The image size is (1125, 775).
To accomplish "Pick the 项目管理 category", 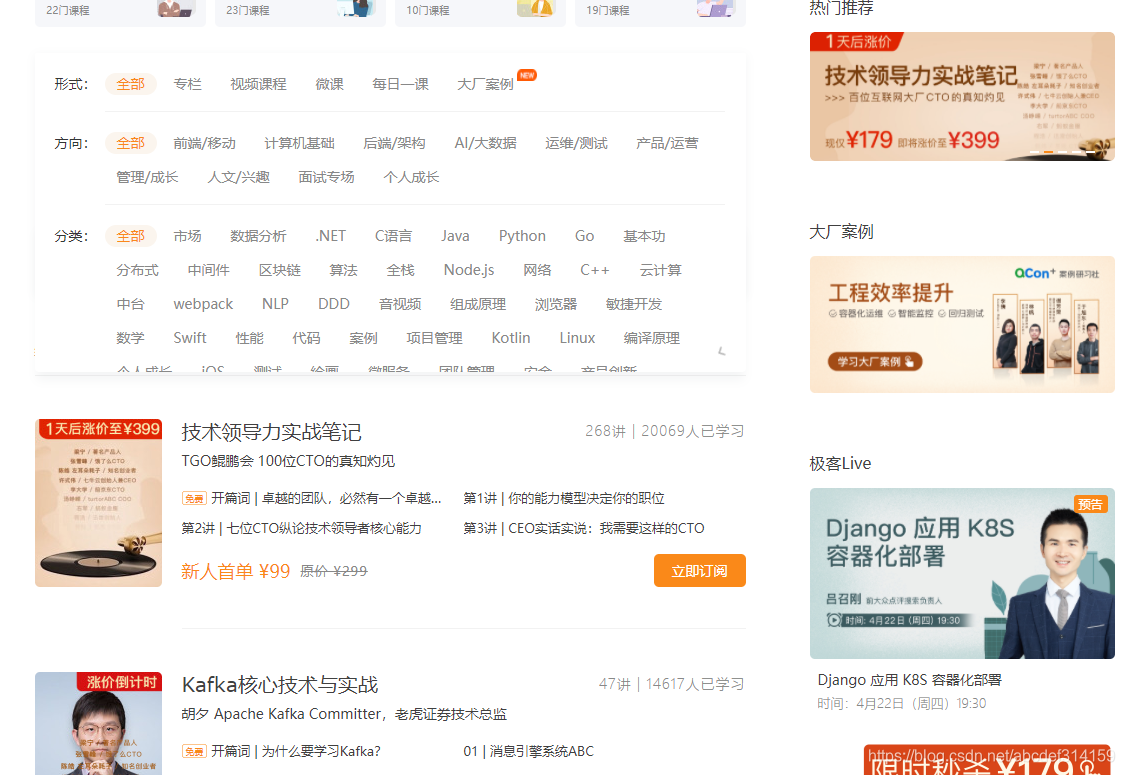I will pos(435,338).
